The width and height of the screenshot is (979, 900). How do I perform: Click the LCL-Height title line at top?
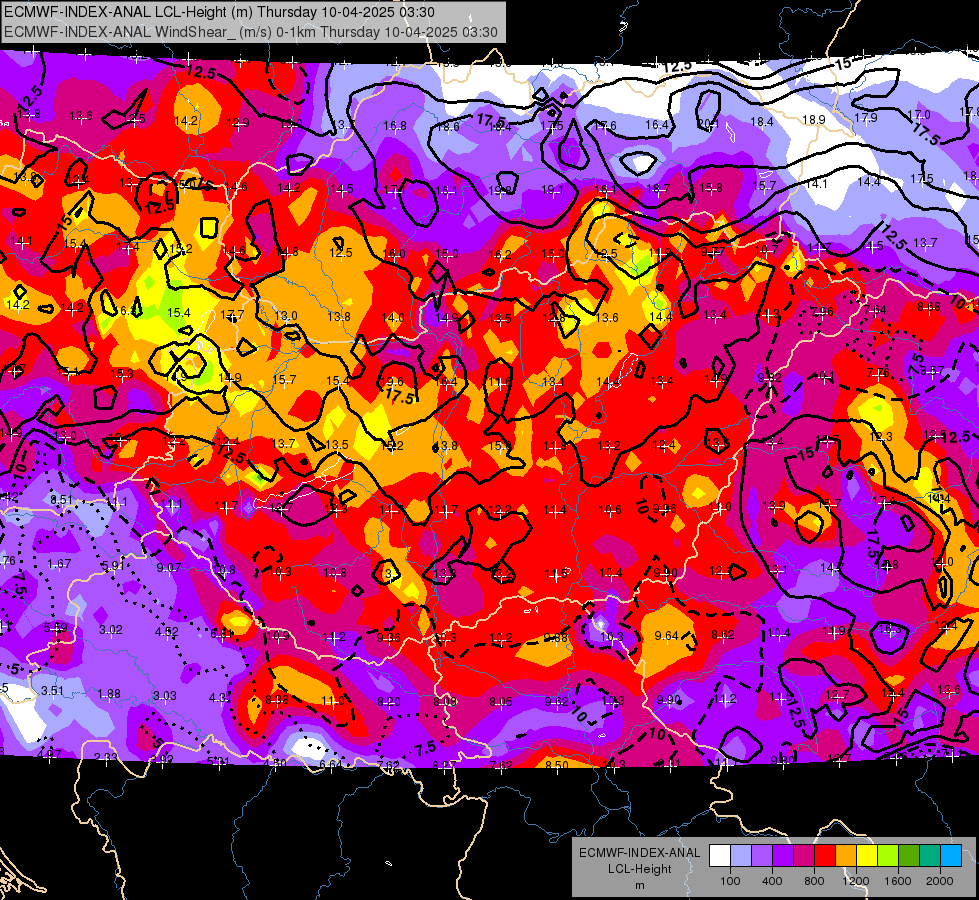(219, 12)
